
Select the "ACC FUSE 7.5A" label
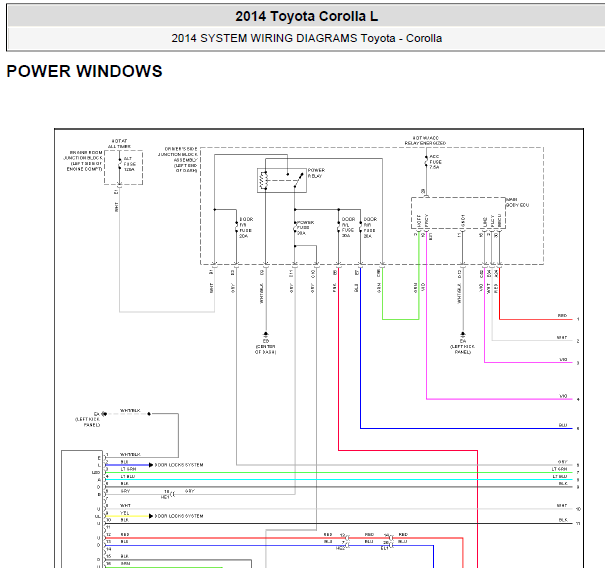[436, 162]
